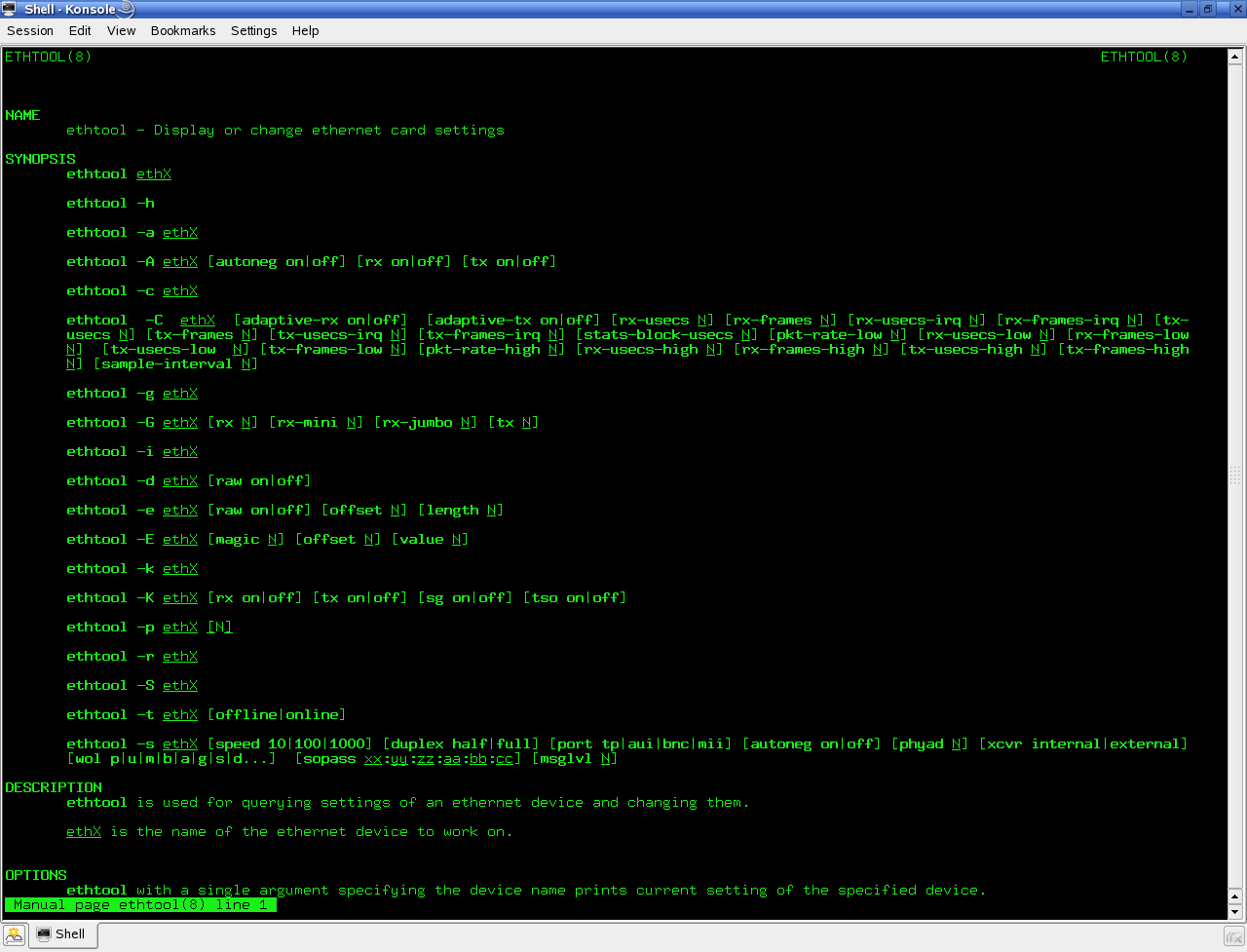Click the terminal icon on Shell tab
The image size is (1247, 952).
pos(44,934)
